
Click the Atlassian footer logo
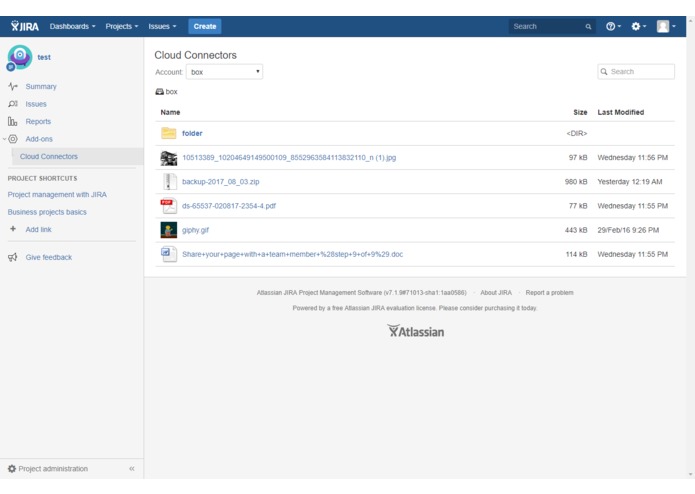click(415, 331)
